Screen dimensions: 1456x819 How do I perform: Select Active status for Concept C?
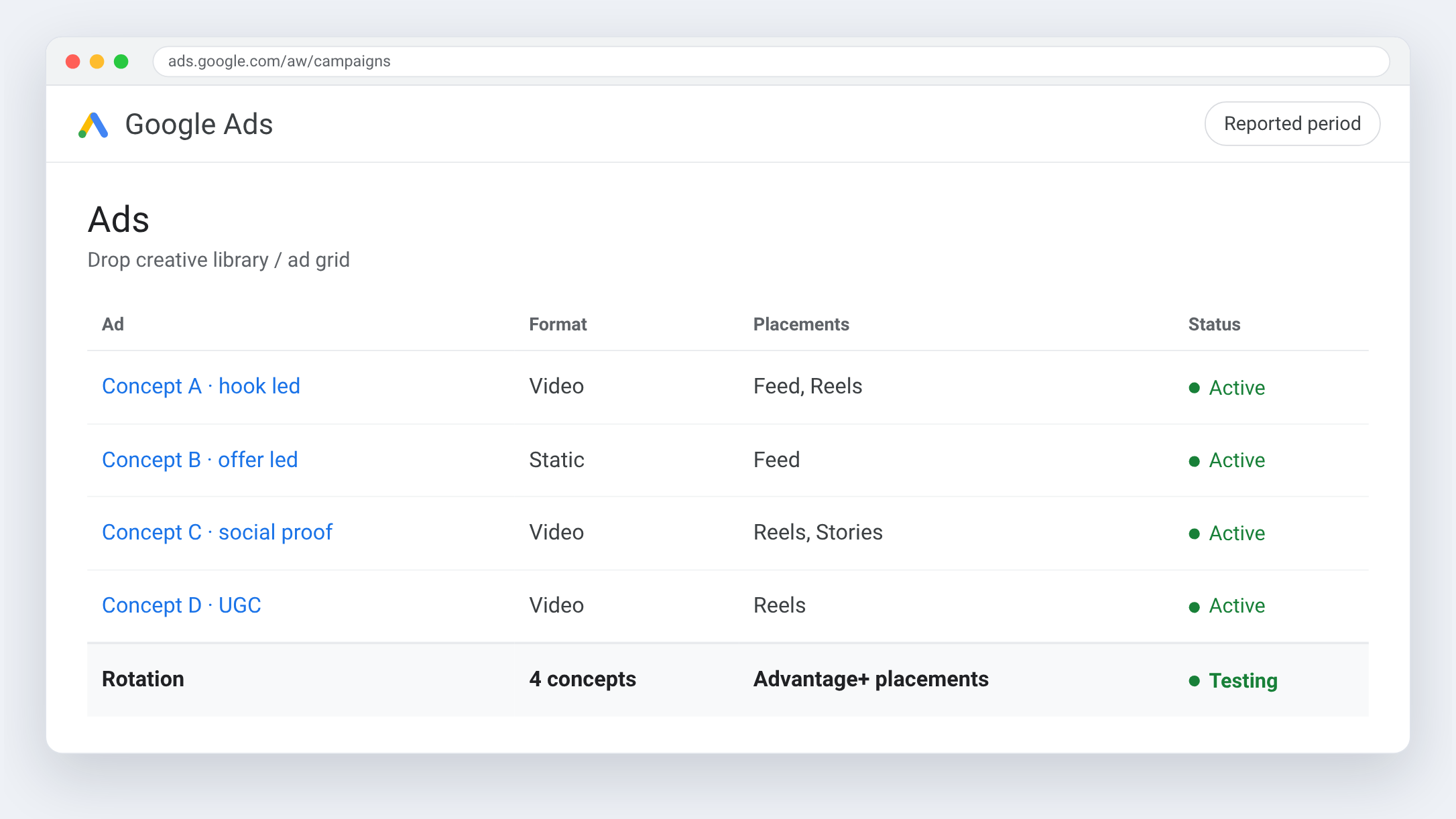[x=1227, y=533]
